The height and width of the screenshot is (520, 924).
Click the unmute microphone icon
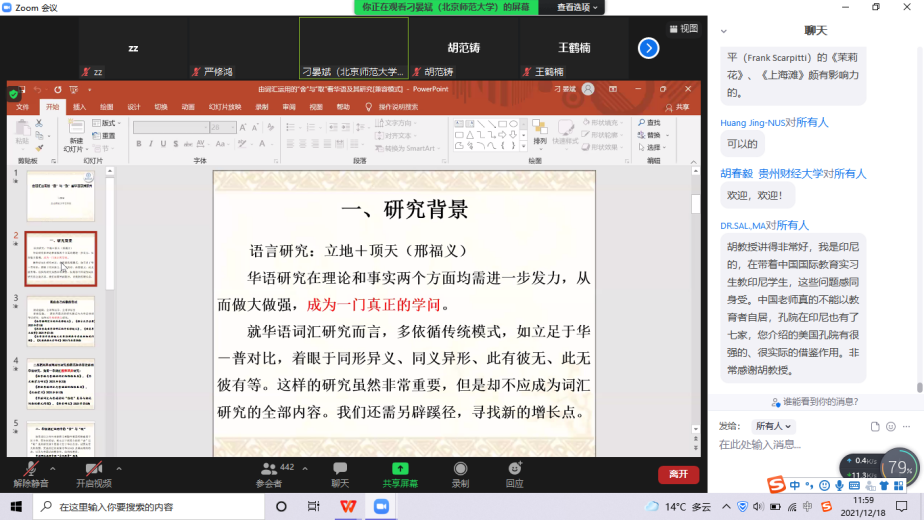tap(30, 469)
